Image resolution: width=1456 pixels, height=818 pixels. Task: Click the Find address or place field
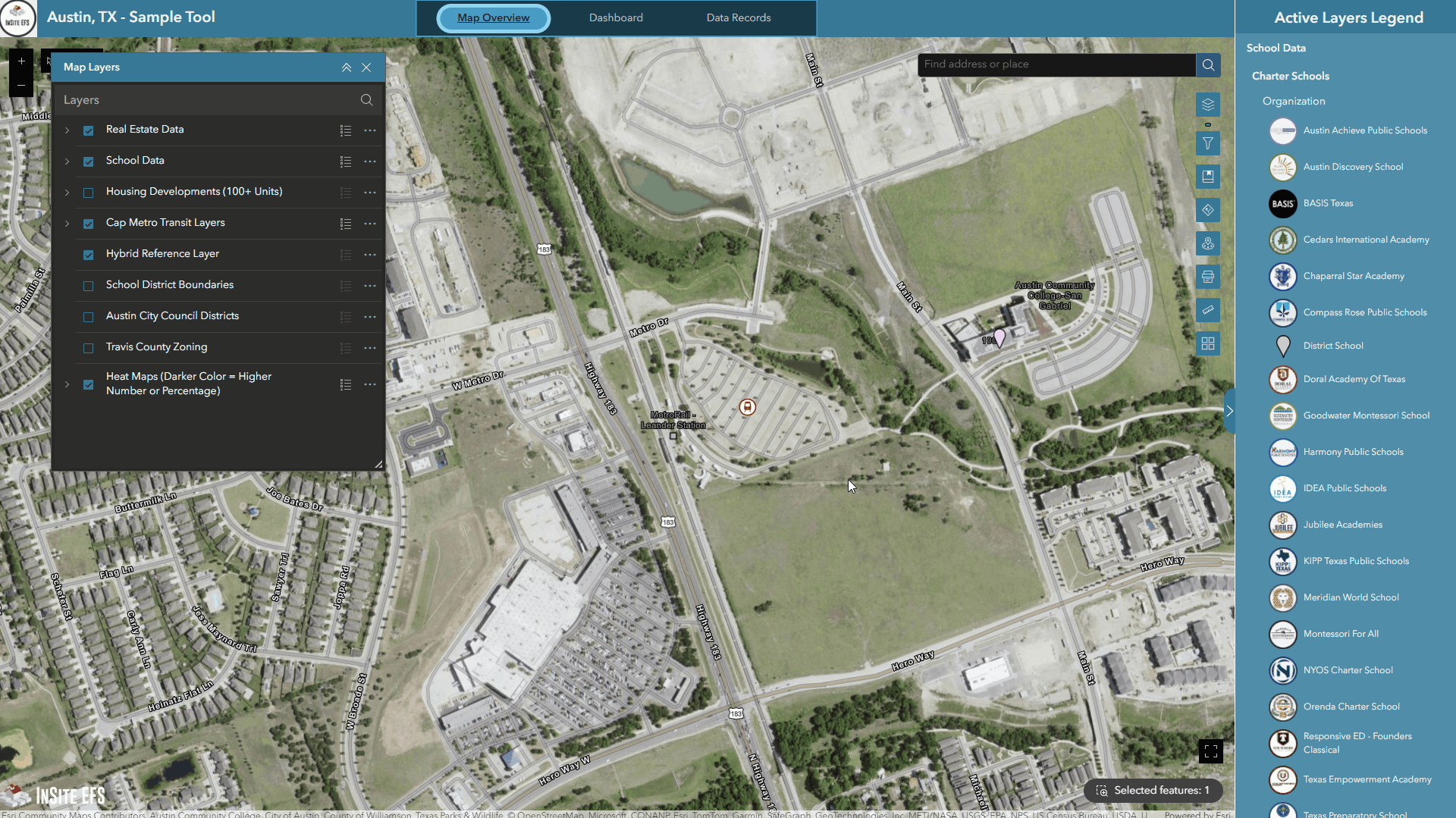1056,64
